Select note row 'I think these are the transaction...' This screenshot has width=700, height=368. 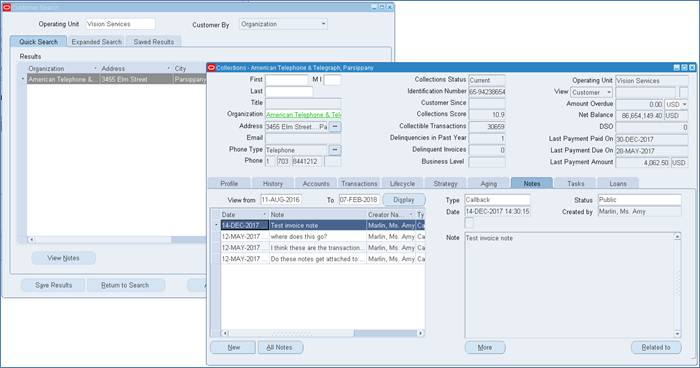(322, 248)
